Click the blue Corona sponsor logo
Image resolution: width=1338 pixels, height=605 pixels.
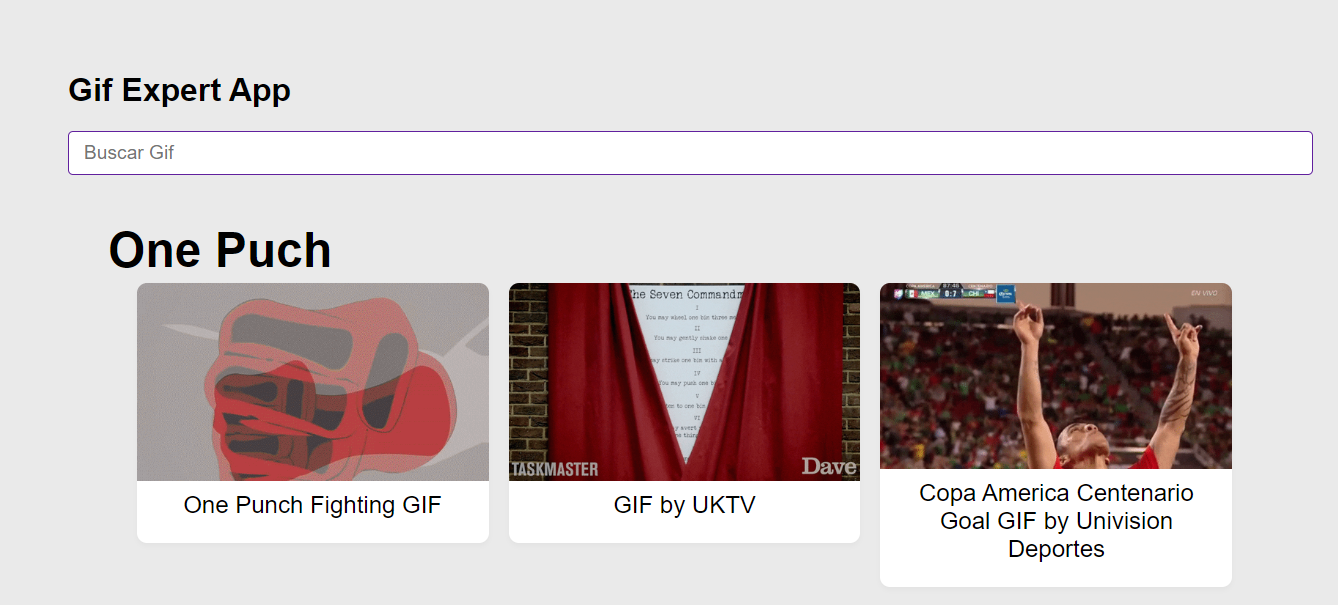pyautogui.click(x=1006, y=294)
